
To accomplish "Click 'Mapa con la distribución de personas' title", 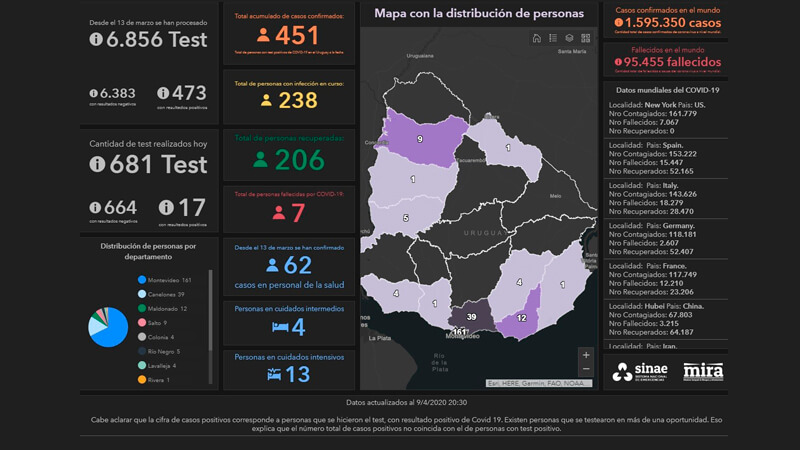I will pos(479,14).
